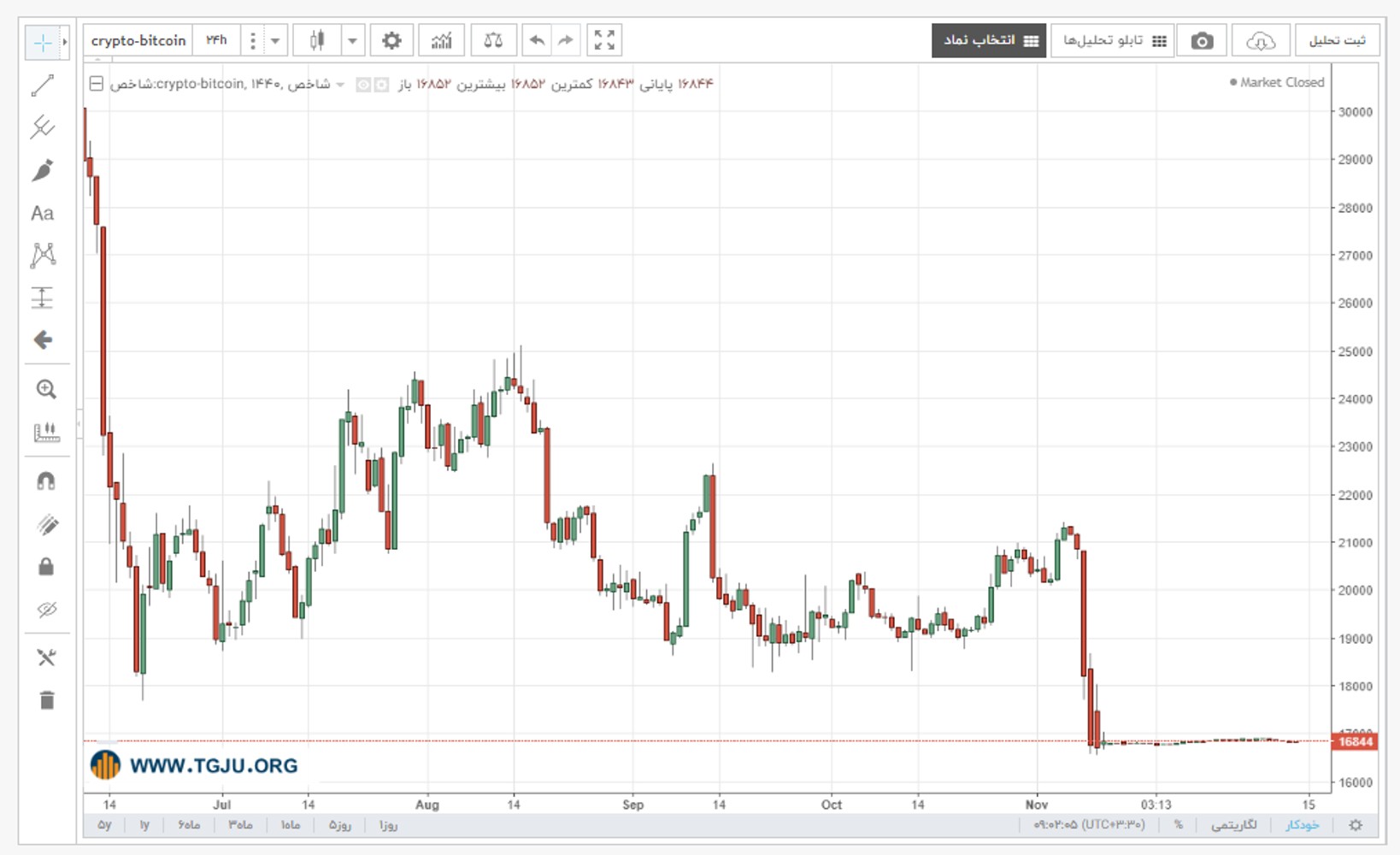The width and height of the screenshot is (1400, 855).
Task: Select the XABCD pattern tool
Action: coord(43,255)
